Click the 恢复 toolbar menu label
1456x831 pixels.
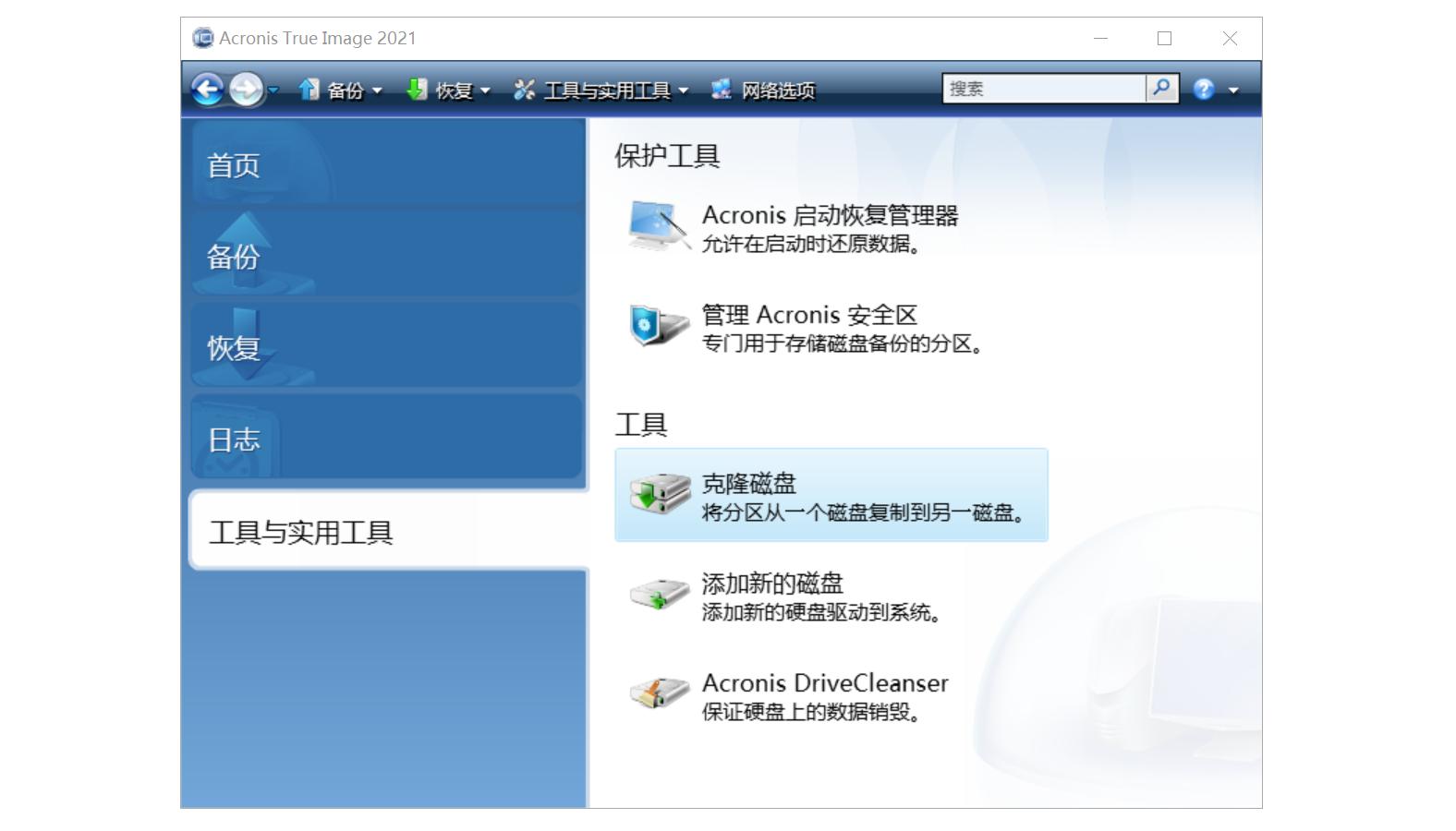[454, 90]
